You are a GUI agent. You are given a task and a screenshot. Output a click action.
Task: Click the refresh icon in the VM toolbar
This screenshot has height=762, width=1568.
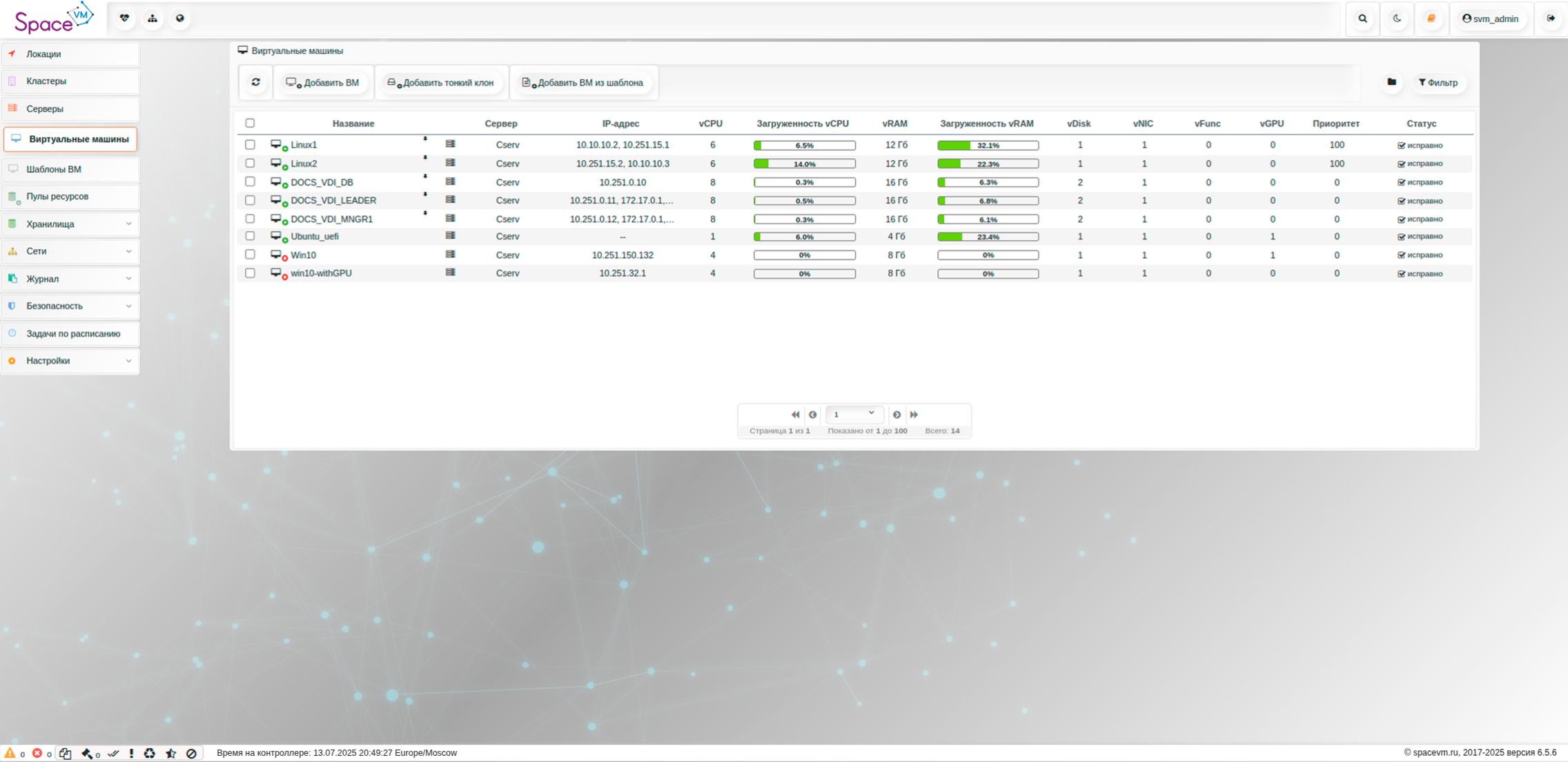pyautogui.click(x=255, y=82)
